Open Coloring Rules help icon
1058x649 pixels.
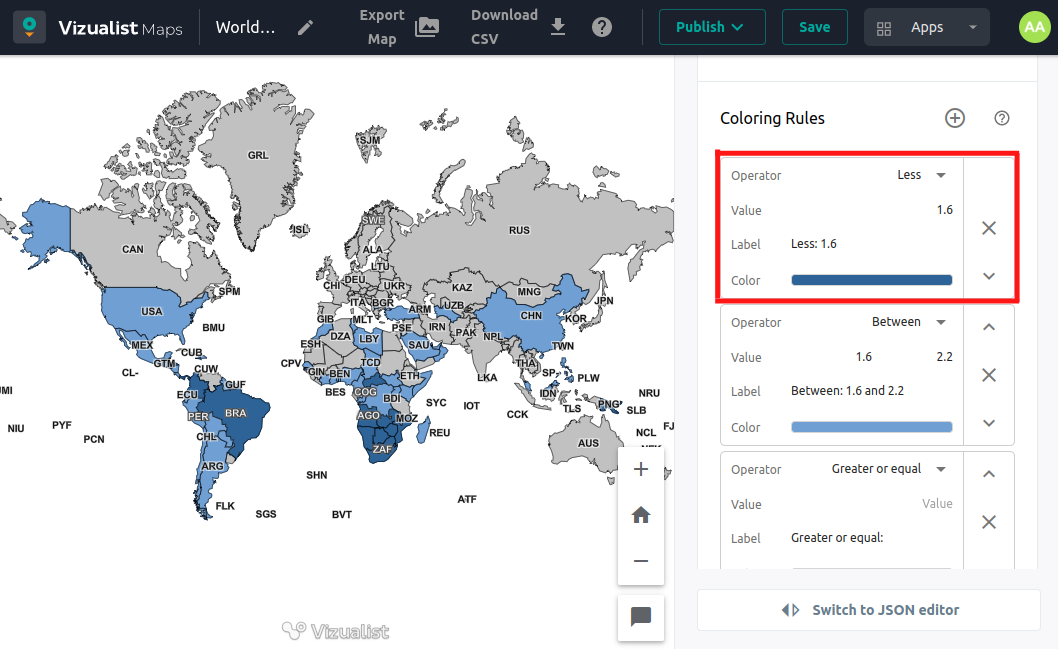click(x=1002, y=118)
